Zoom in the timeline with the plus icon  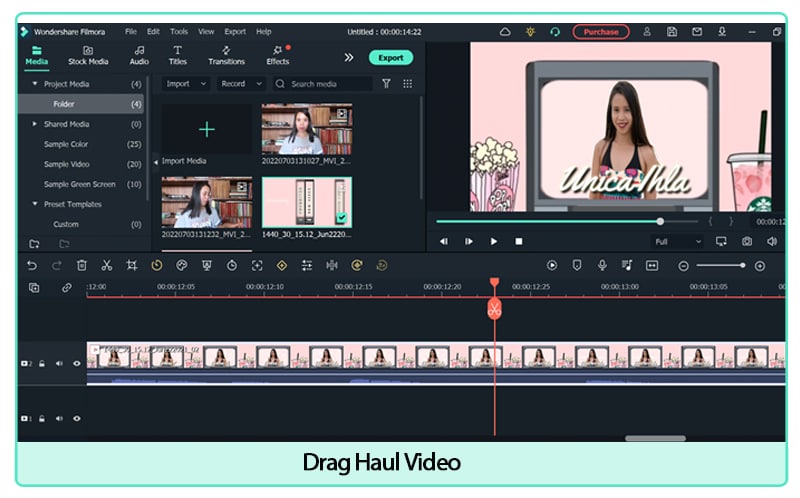click(x=760, y=266)
